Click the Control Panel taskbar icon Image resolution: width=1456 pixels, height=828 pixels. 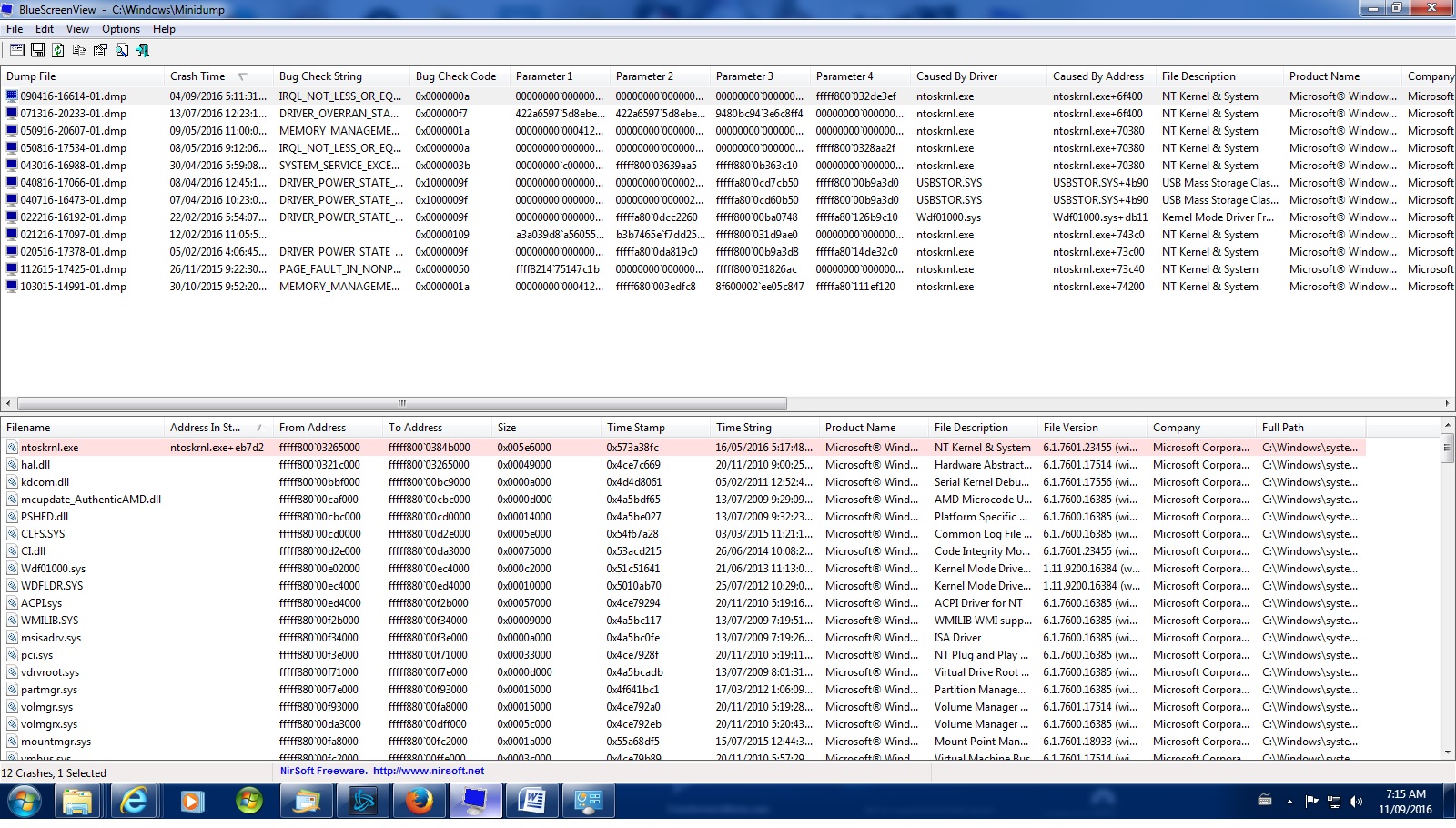click(x=588, y=802)
